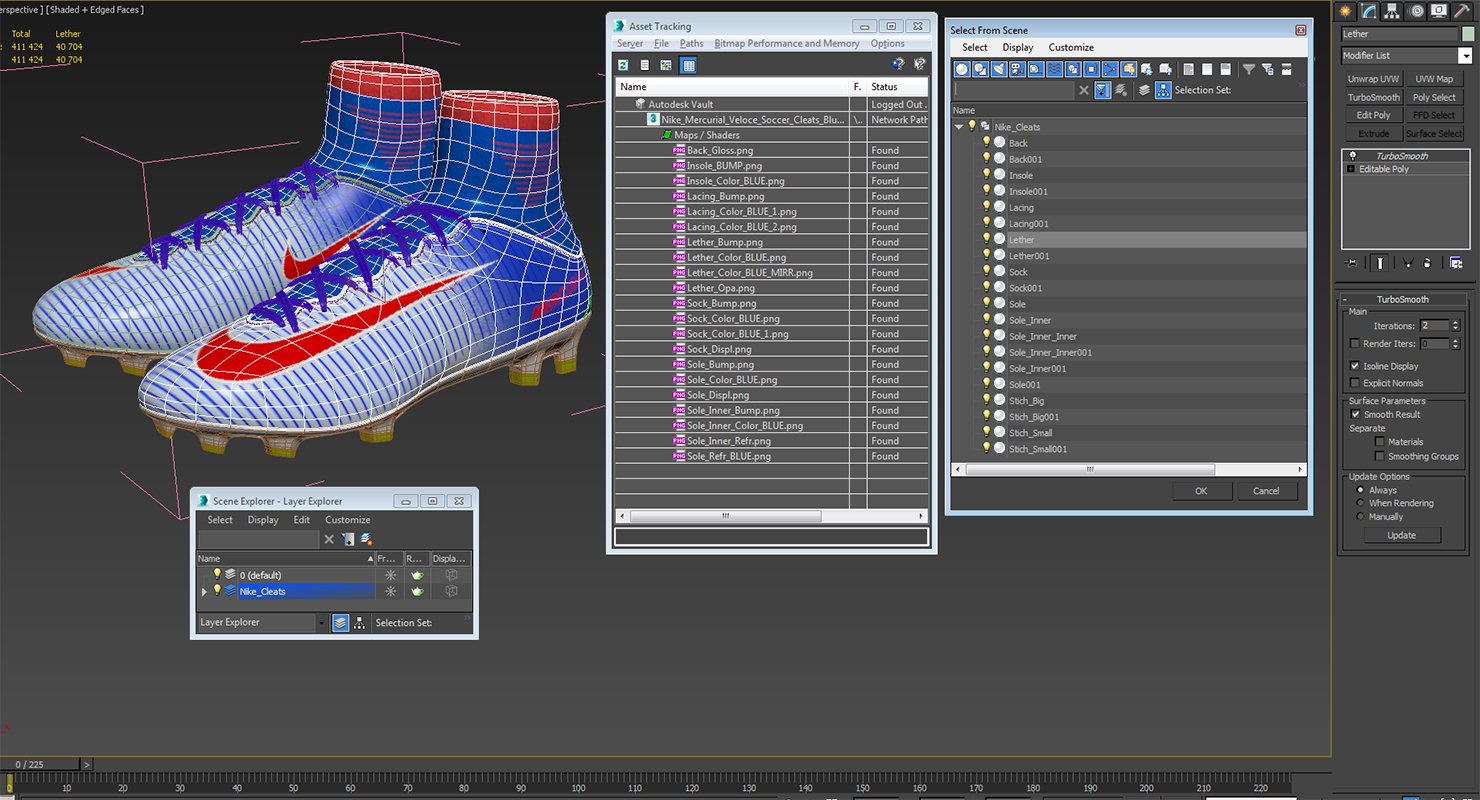Screen dimensions: 1480x800
Task: Select Sole_Inner object in Select From Scene
Action: (x=1030, y=320)
